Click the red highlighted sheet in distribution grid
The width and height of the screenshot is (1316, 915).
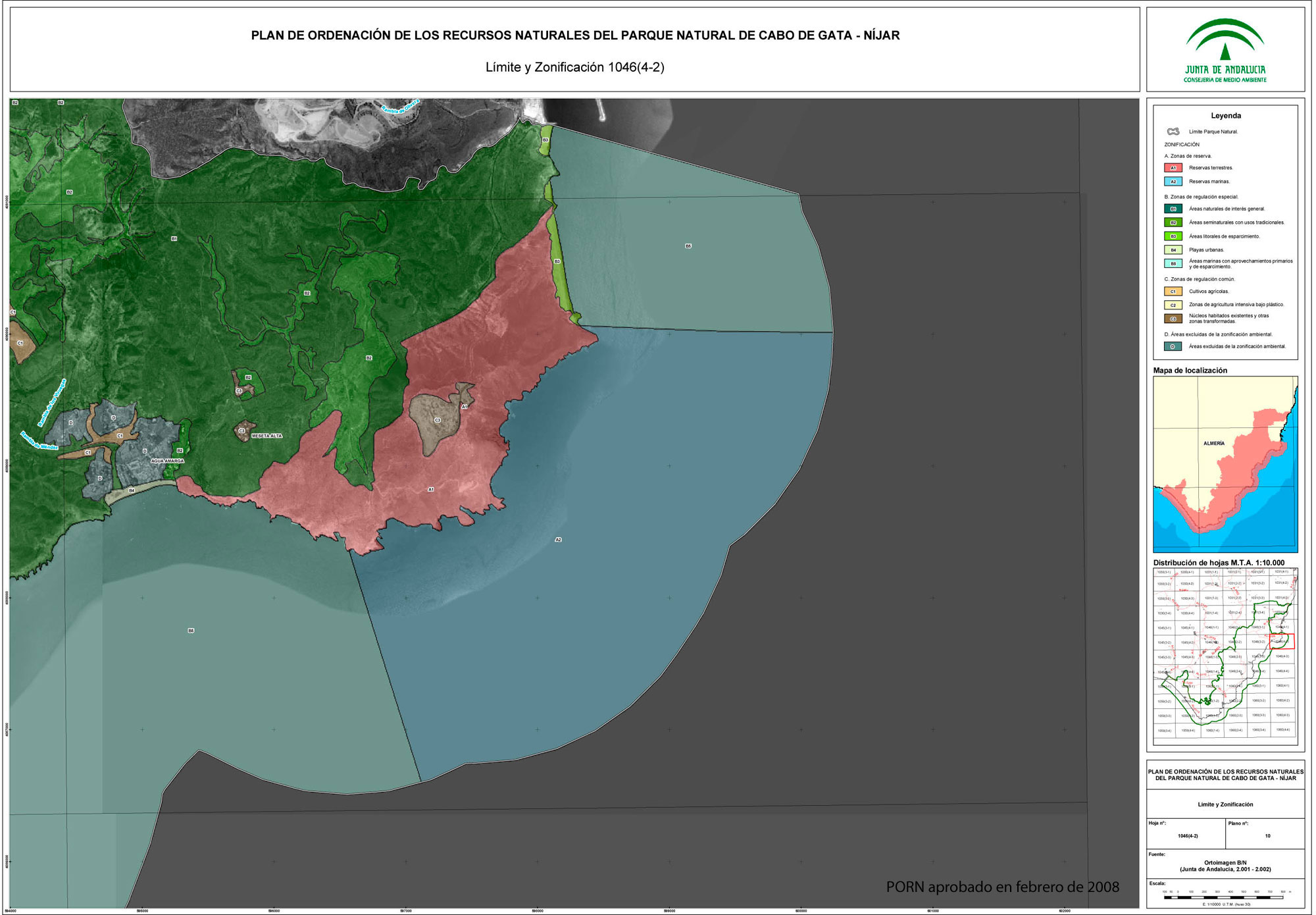[x=1282, y=642]
